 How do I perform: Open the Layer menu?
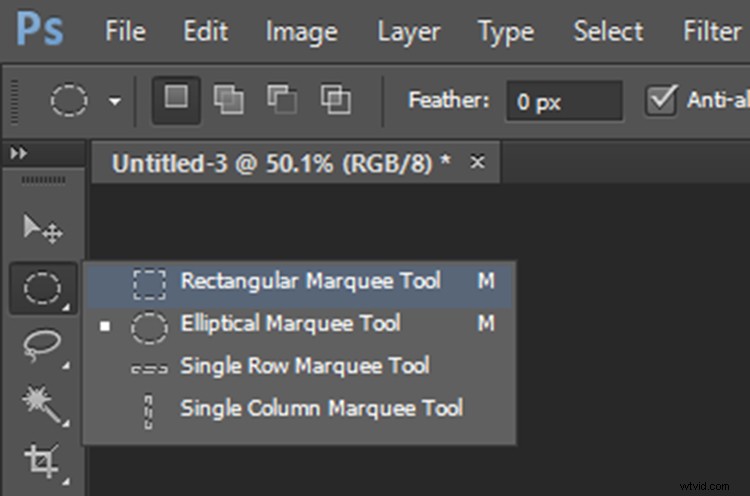pyautogui.click(x=409, y=31)
